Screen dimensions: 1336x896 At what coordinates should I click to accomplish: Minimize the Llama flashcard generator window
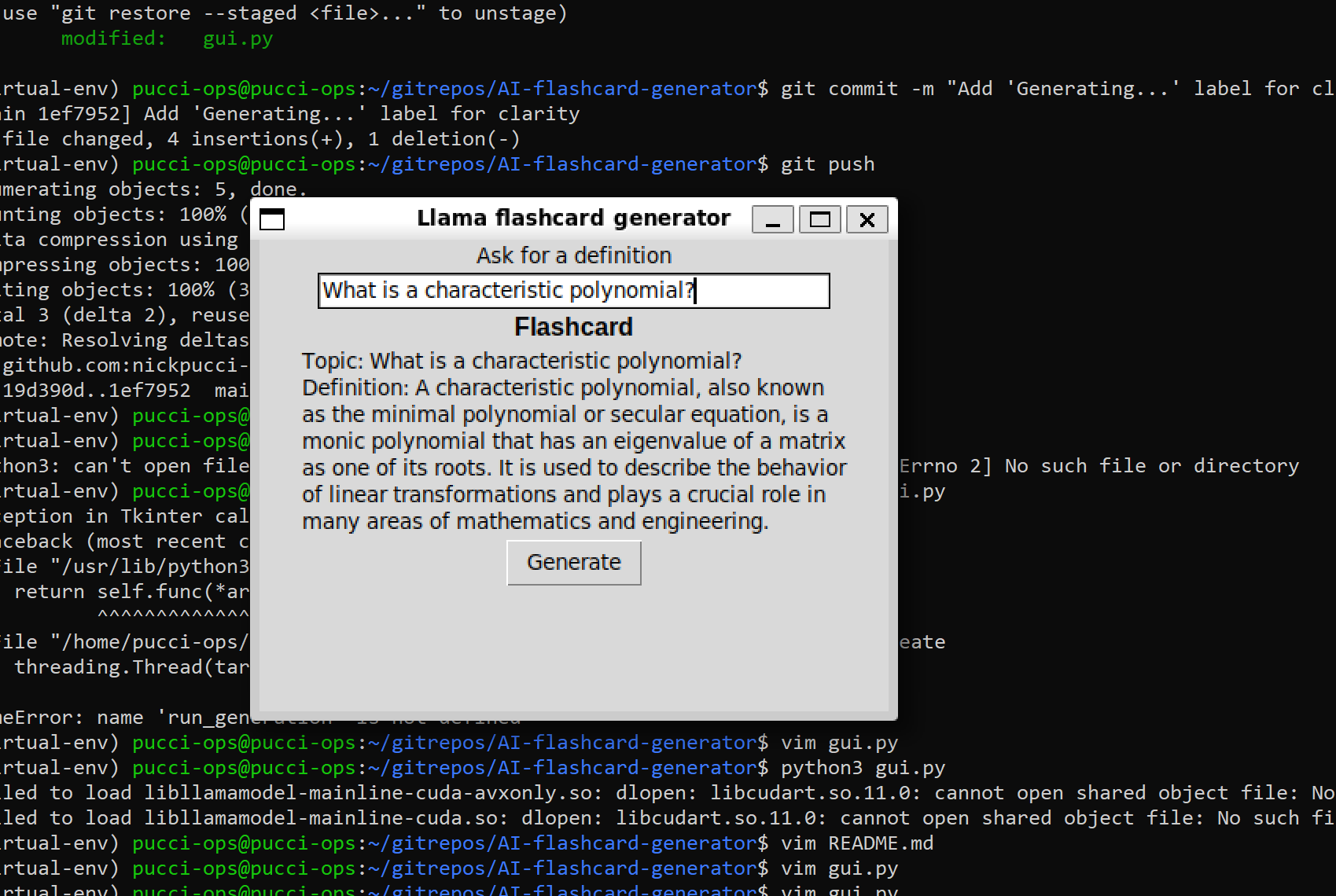pyautogui.click(x=772, y=219)
